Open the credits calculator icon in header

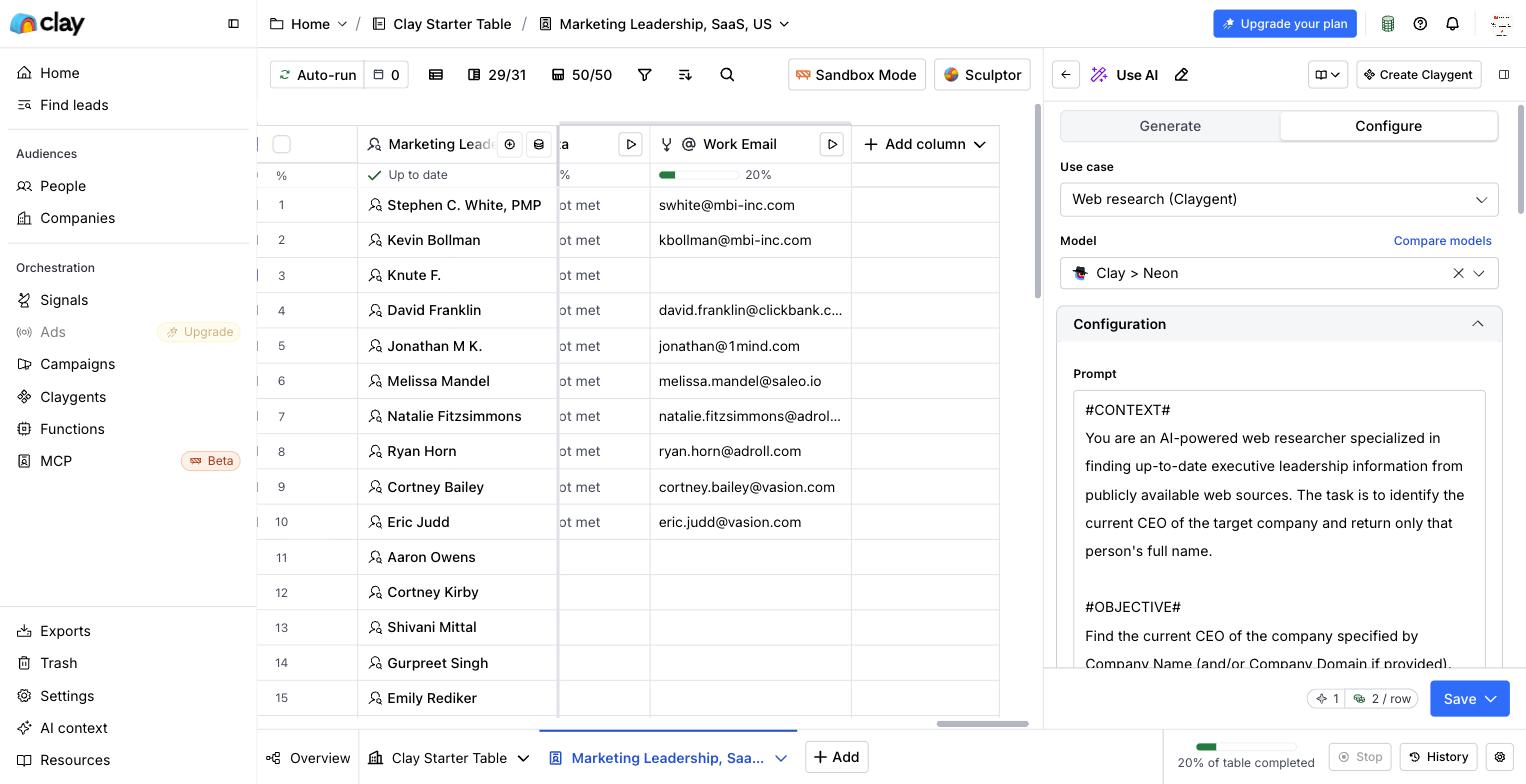[1388, 24]
